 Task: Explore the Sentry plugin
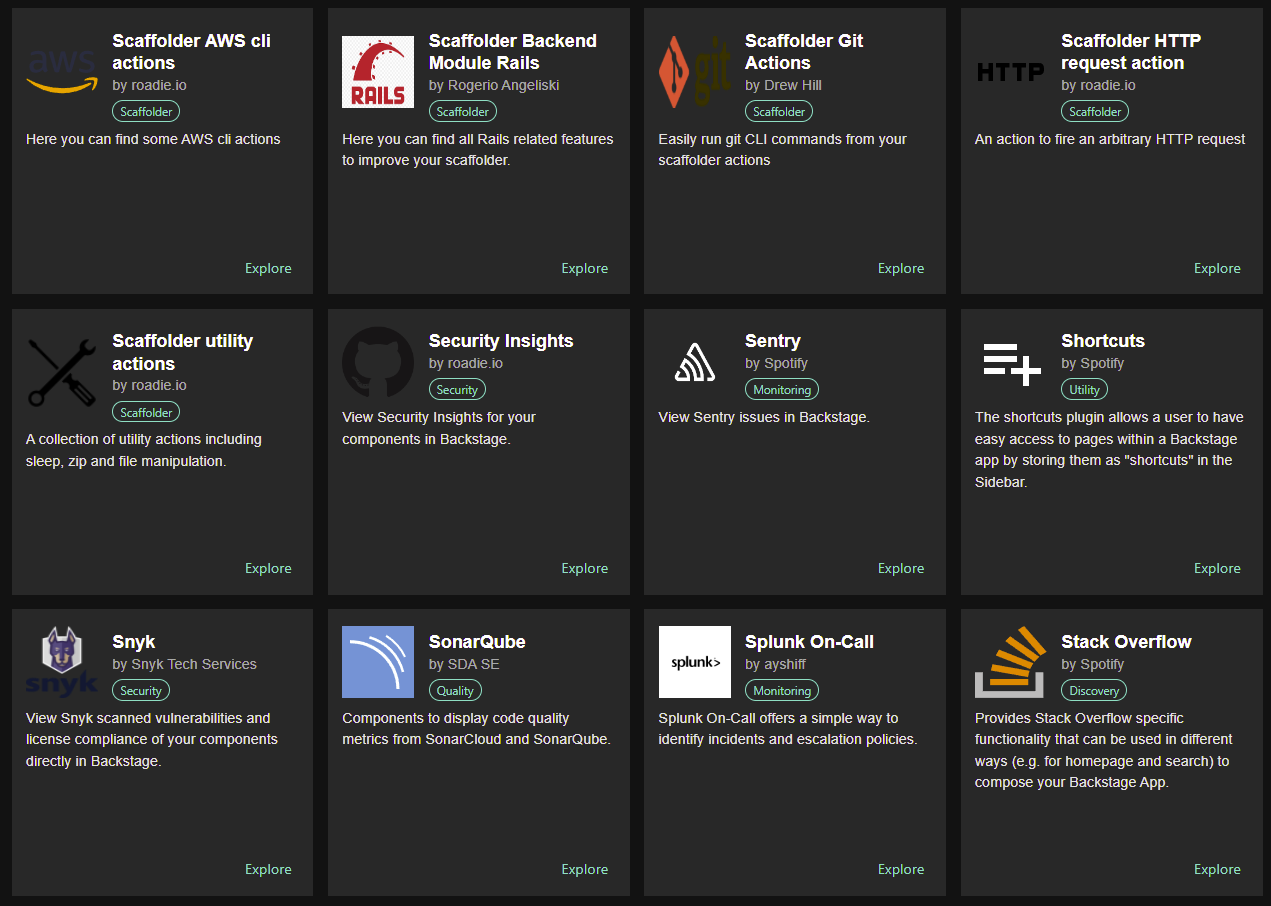(901, 568)
